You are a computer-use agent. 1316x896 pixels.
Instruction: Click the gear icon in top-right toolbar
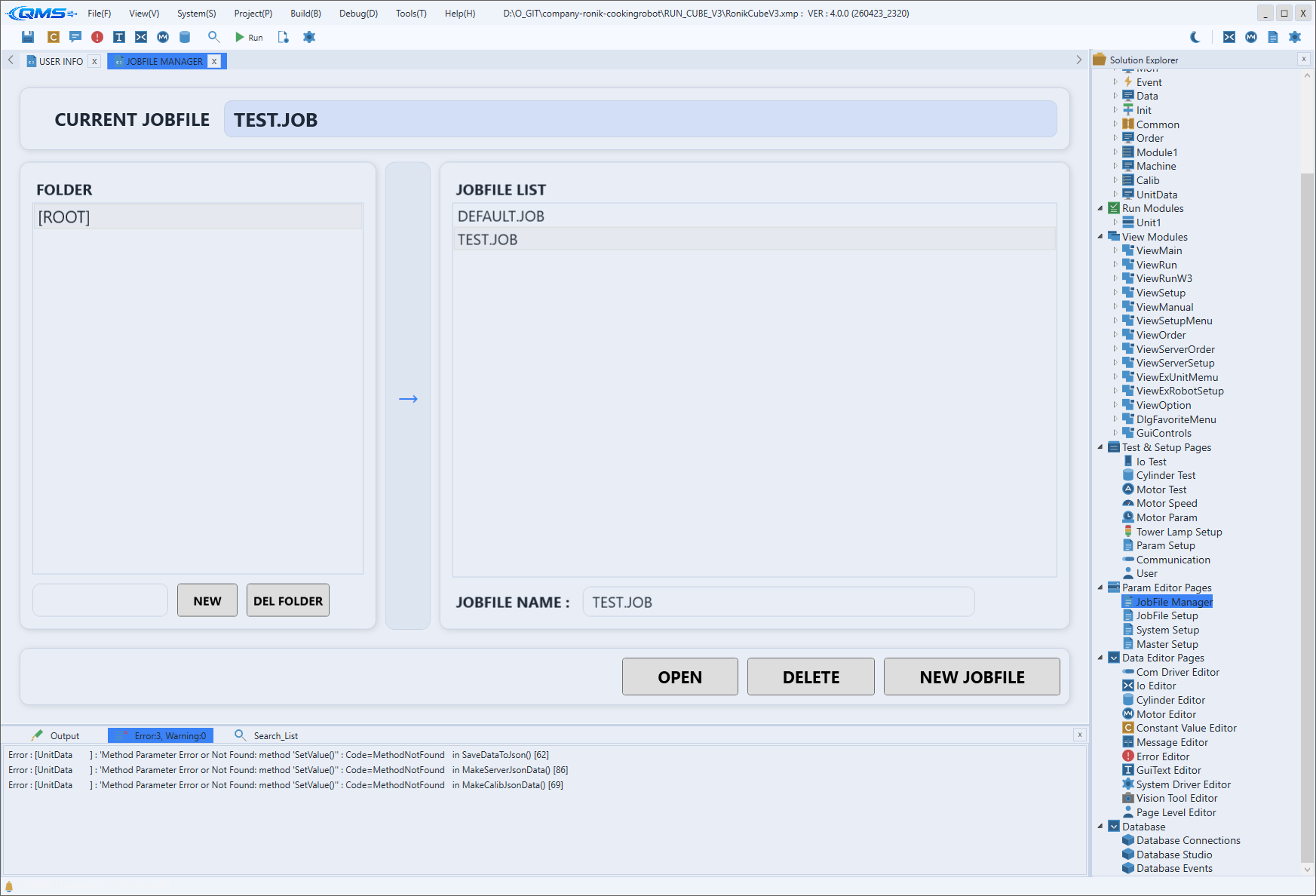point(1295,37)
